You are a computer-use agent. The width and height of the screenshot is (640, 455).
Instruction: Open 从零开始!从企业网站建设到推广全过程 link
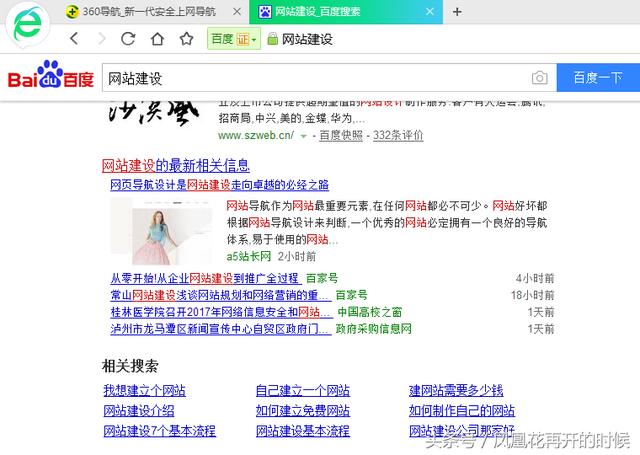coord(205,278)
